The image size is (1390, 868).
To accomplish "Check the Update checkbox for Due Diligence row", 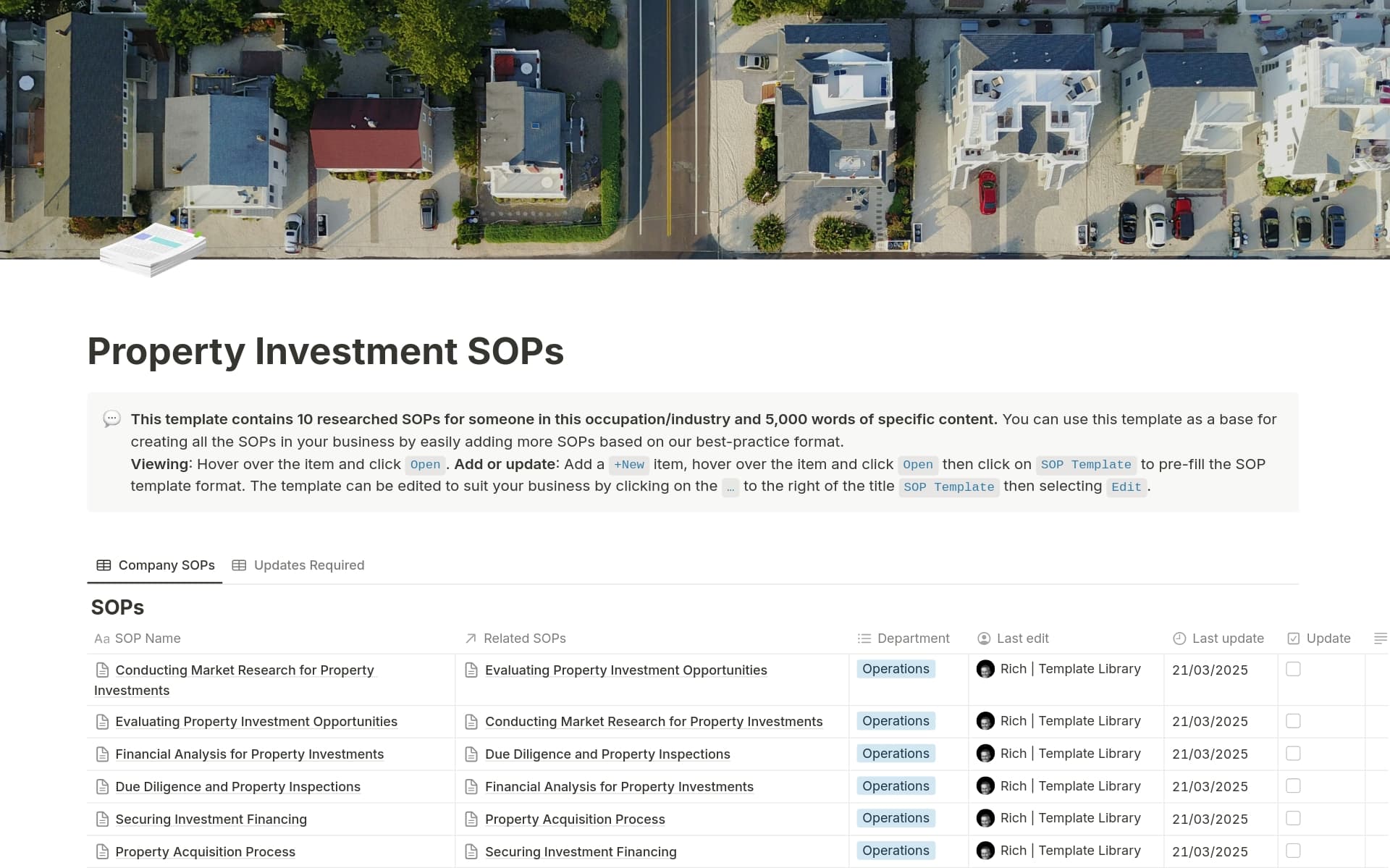I will [x=1294, y=786].
